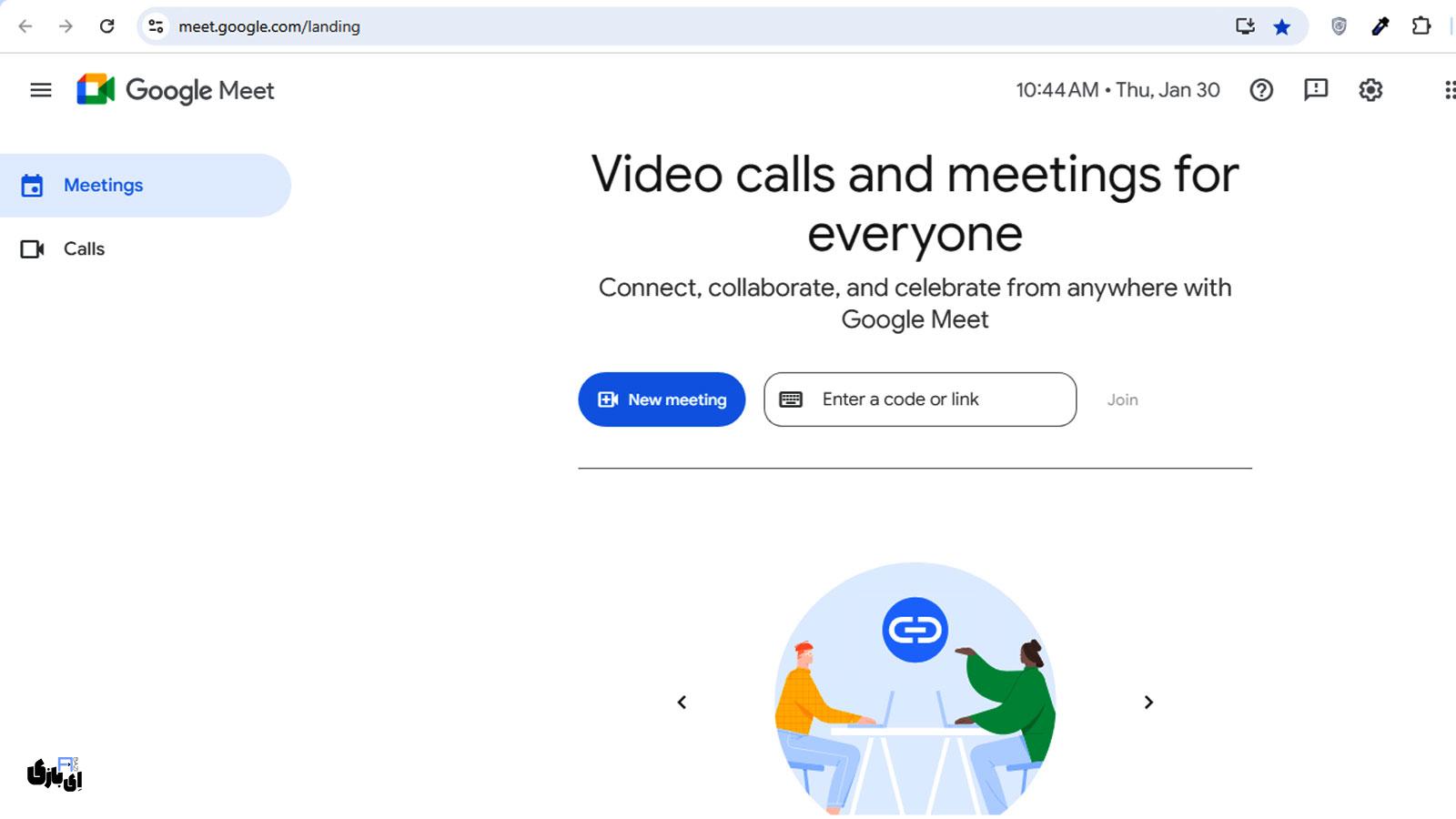This screenshot has width=1456, height=819.
Task: Open the browser Extensions puzzle icon
Action: tap(1421, 26)
